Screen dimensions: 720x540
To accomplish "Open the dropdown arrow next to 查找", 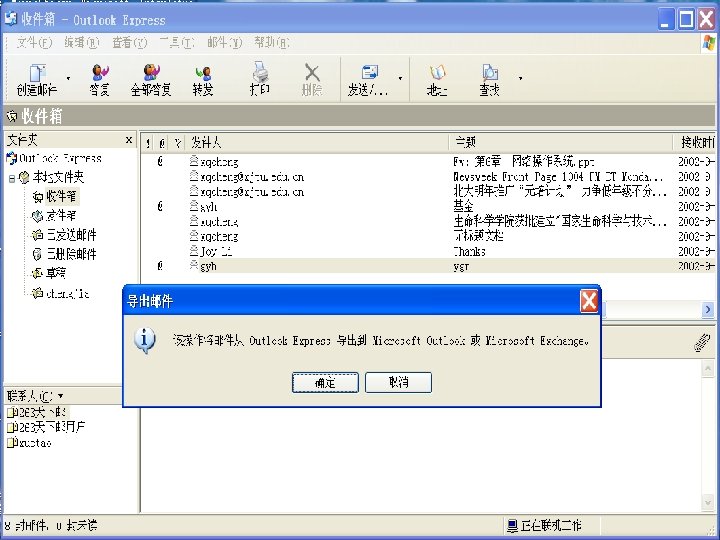I will pos(520,79).
